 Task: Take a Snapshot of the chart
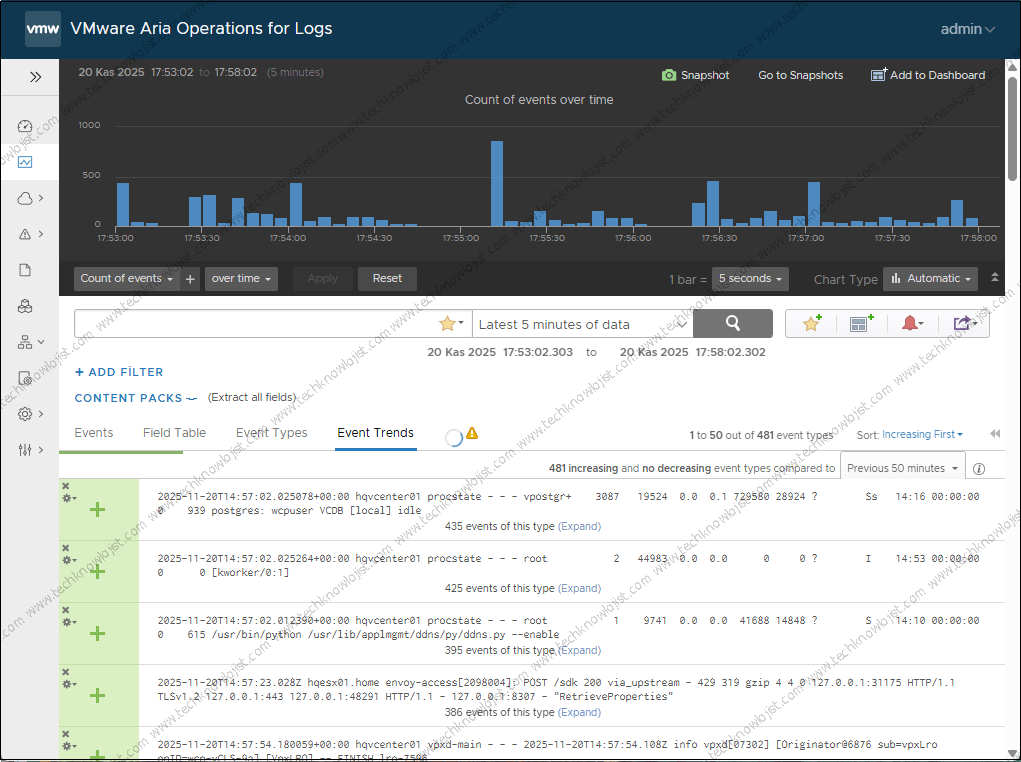(695, 75)
